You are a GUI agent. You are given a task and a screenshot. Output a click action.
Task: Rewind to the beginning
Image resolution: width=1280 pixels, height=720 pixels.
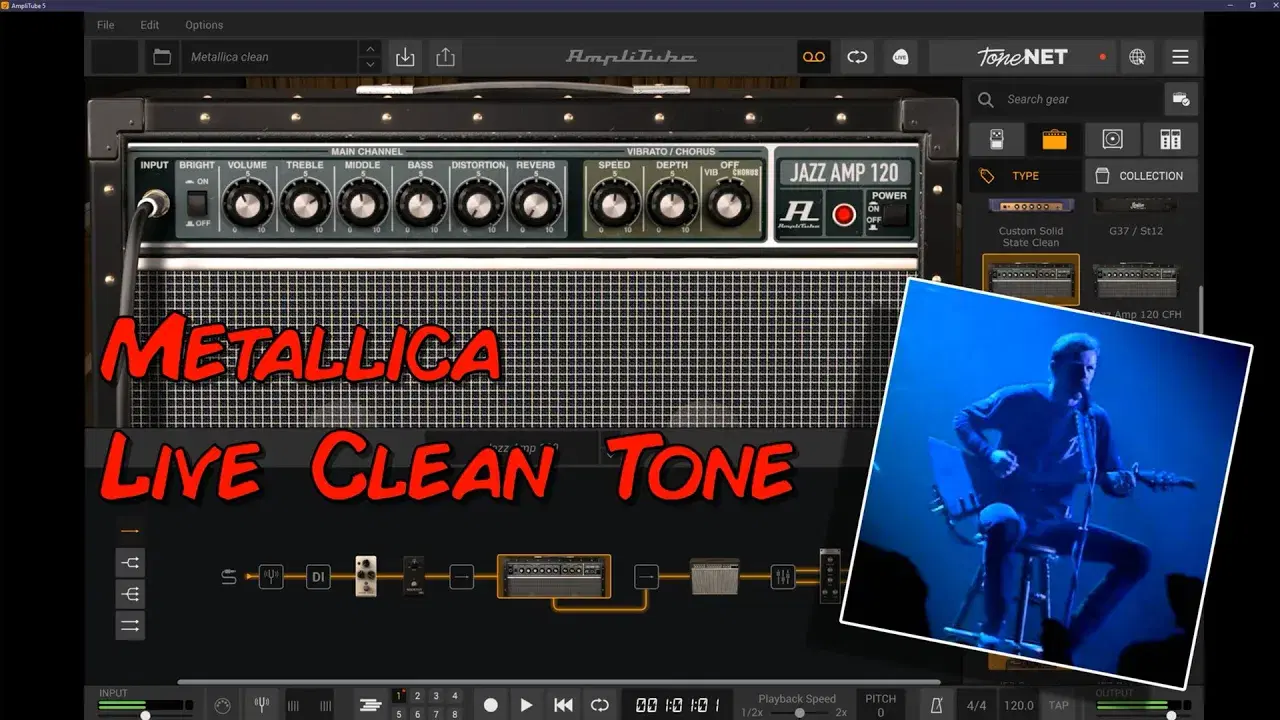click(563, 705)
